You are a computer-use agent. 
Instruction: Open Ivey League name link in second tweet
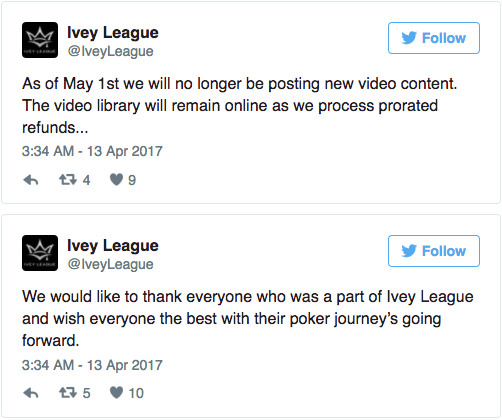pos(113,246)
